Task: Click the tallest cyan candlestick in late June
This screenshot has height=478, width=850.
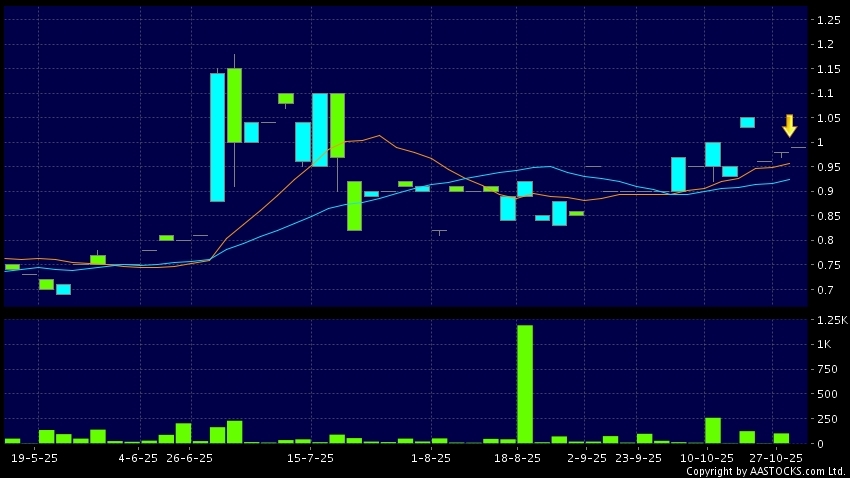Action: (217, 137)
